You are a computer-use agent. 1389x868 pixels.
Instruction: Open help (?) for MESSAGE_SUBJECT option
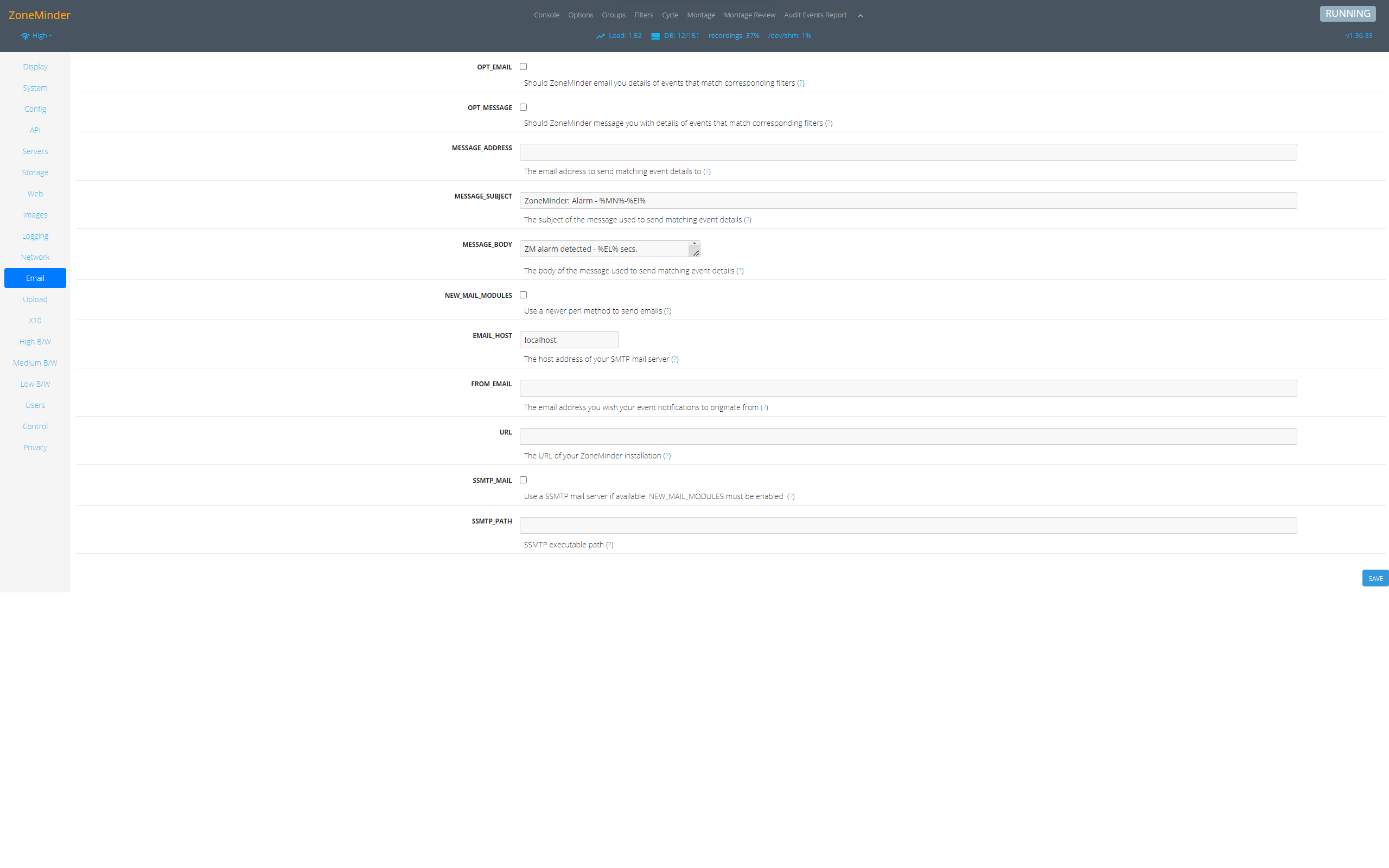pos(747,220)
